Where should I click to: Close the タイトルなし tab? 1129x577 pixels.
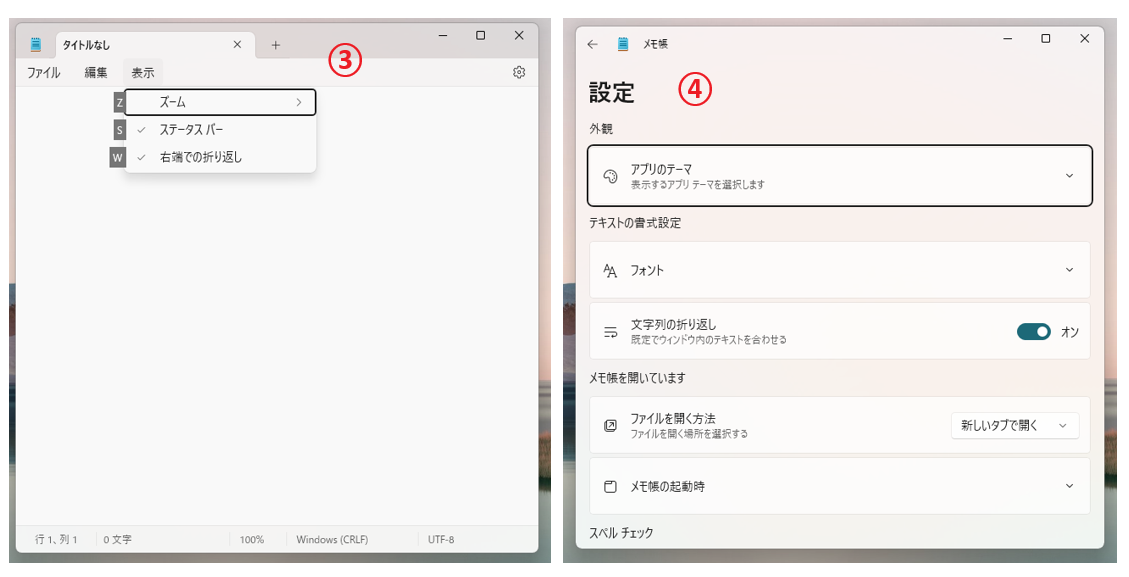(x=237, y=45)
